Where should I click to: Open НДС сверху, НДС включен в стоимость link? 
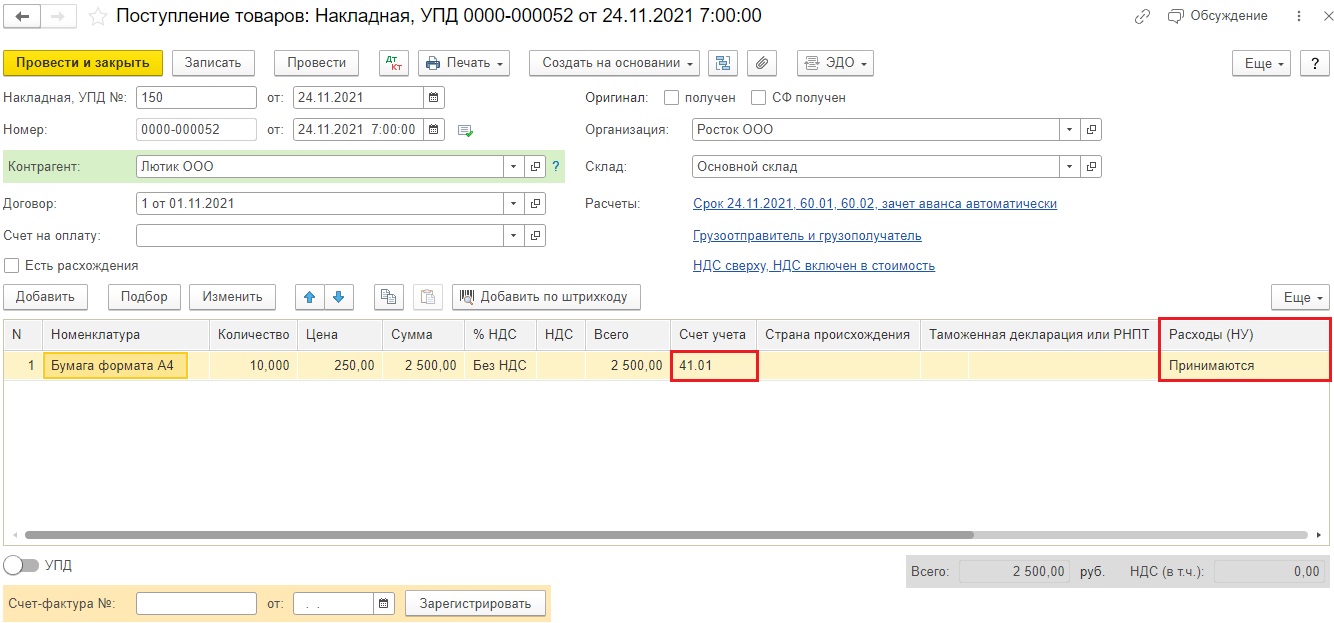pos(814,266)
